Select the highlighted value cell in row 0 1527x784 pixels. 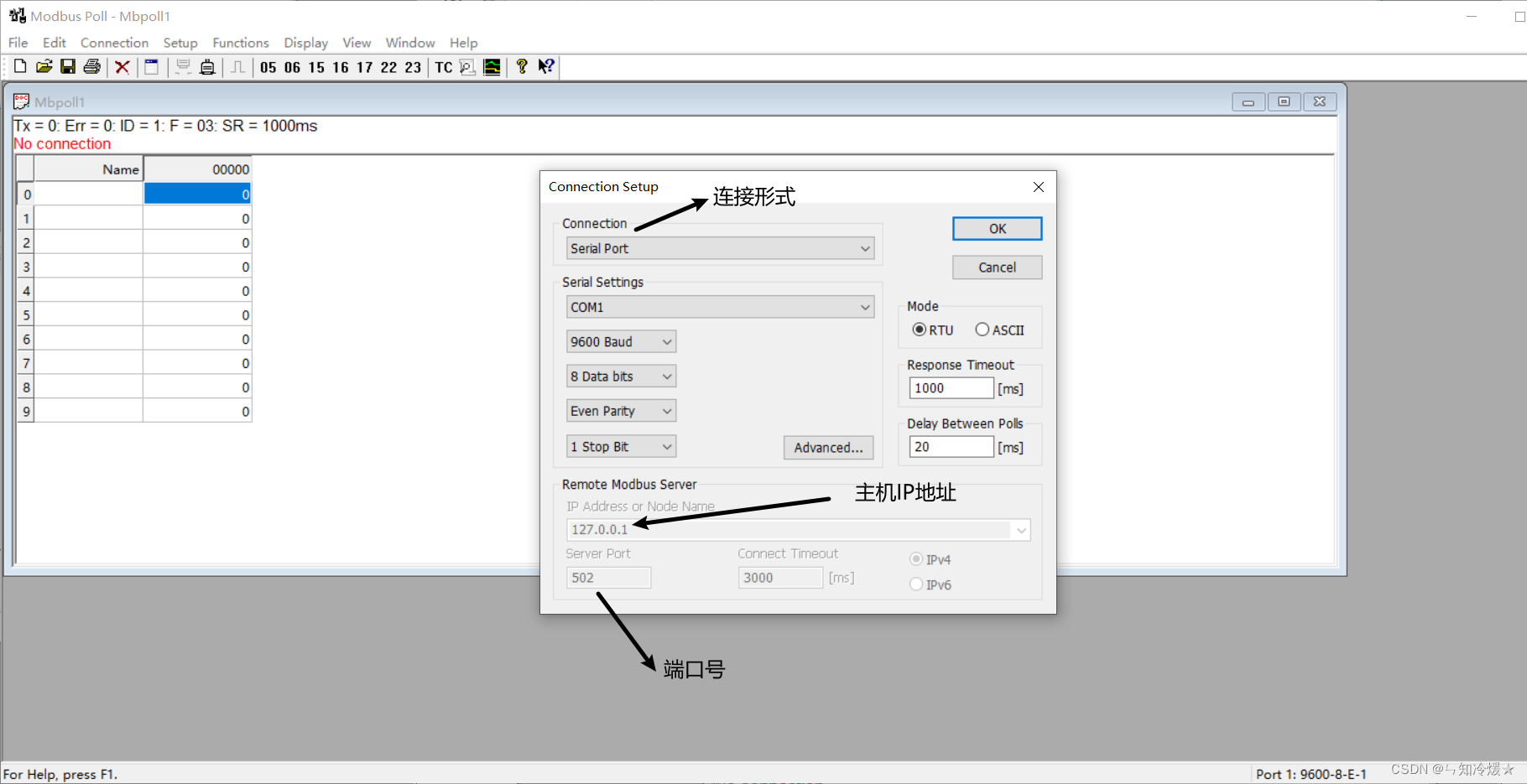(198, 195)
